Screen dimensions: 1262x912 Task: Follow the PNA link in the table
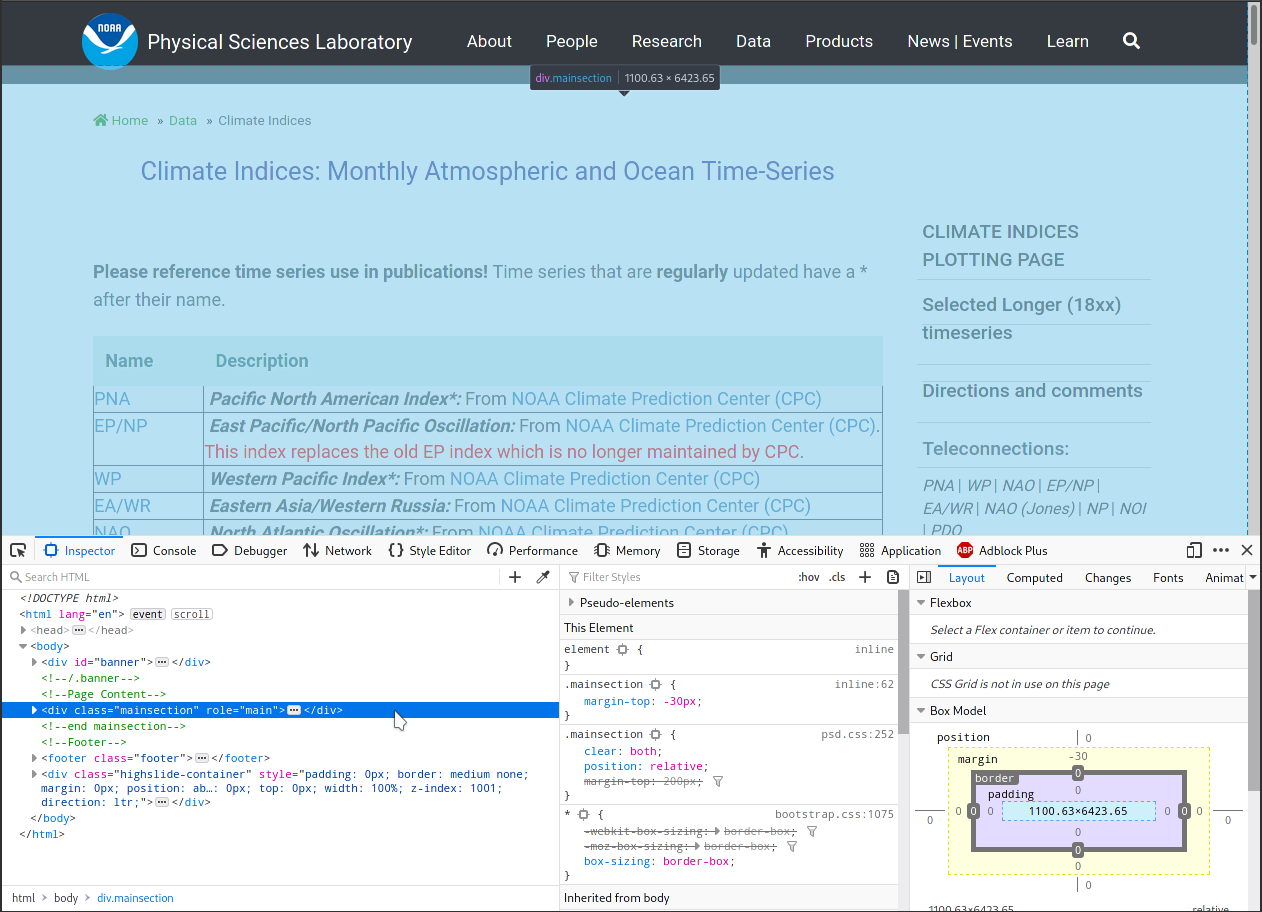[111, 398]
